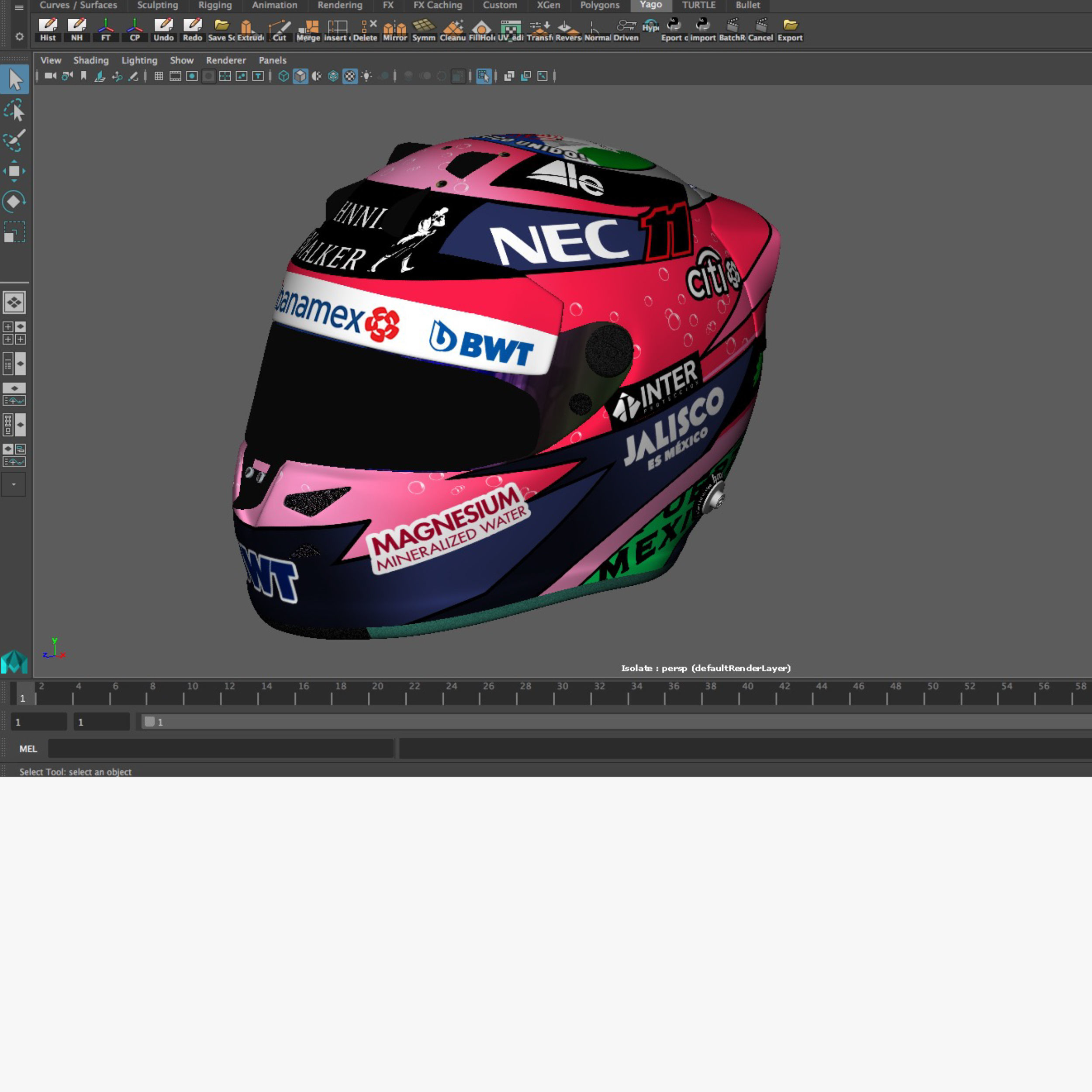Activate the Extrude shelf tool

tap(250, 30)
